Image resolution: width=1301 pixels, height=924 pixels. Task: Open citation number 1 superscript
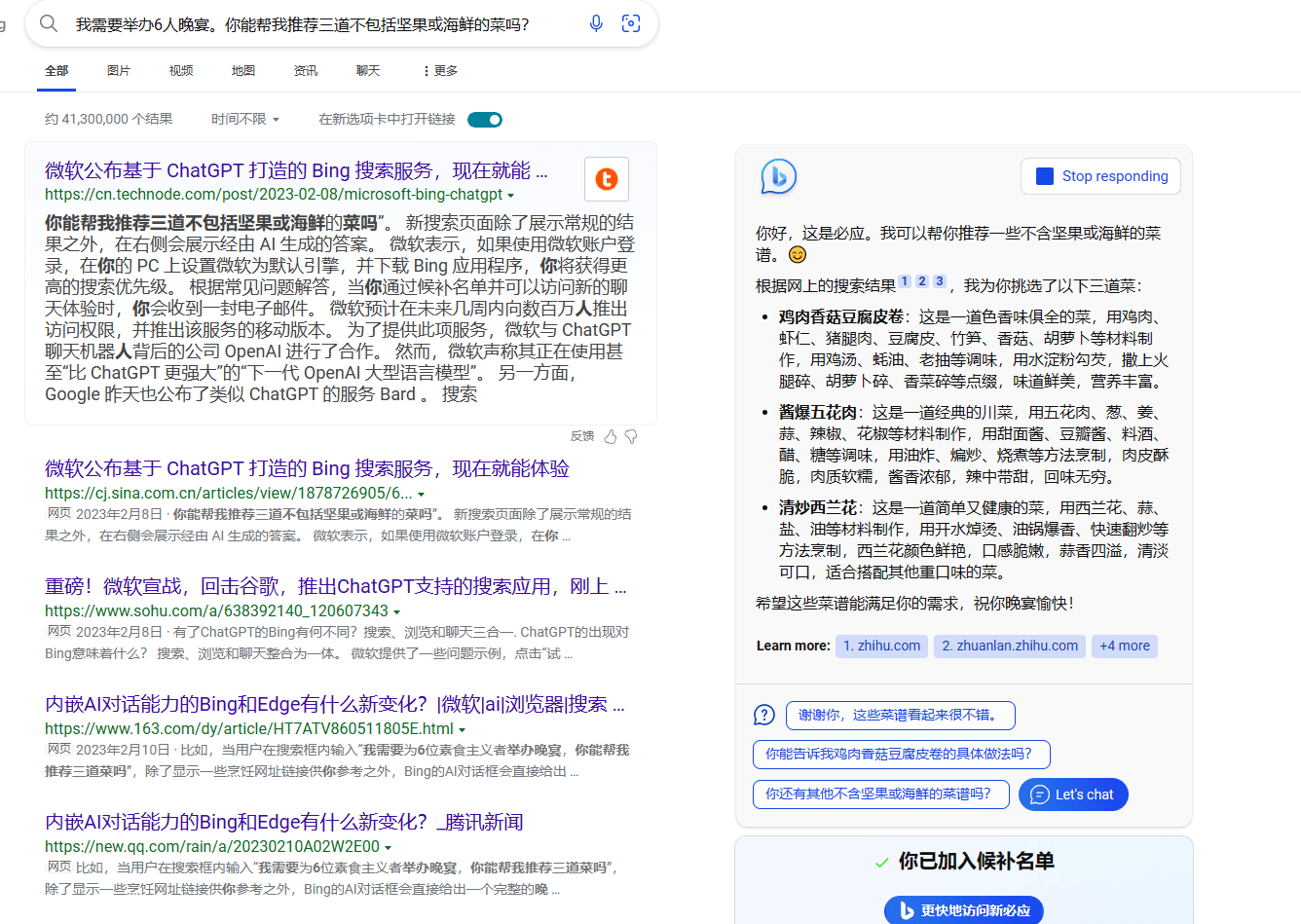pyautogui.click(x=905, y=281)
